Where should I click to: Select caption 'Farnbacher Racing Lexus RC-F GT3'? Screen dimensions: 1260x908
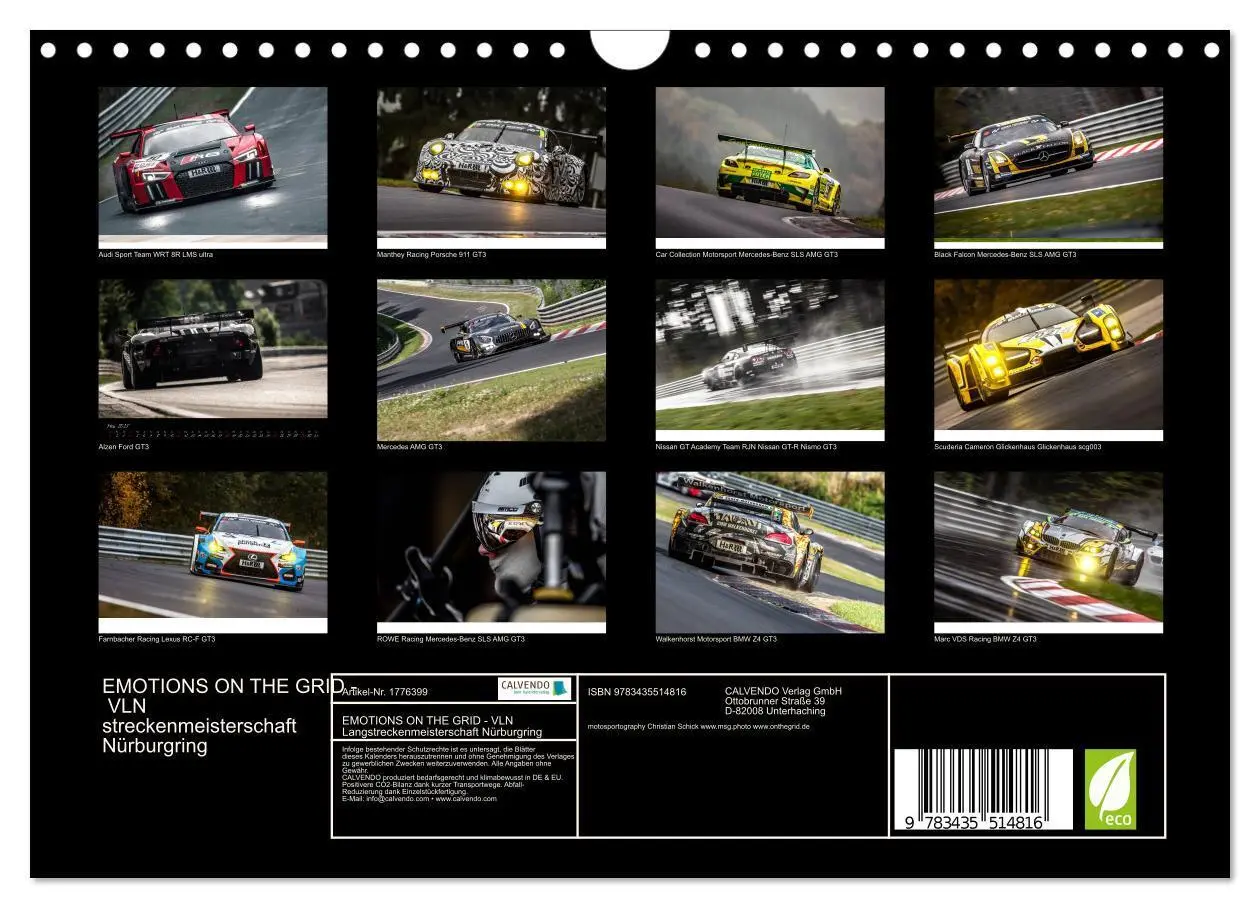tap(157, 639)
